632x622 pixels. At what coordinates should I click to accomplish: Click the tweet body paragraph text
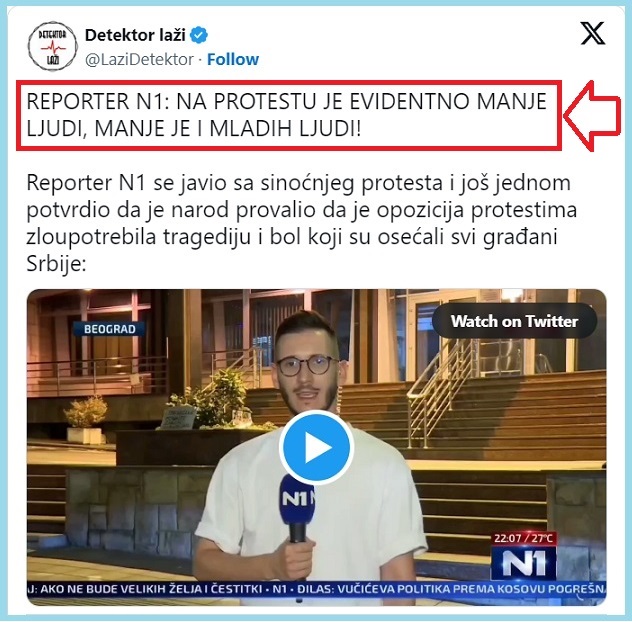(x=301, y=223)
